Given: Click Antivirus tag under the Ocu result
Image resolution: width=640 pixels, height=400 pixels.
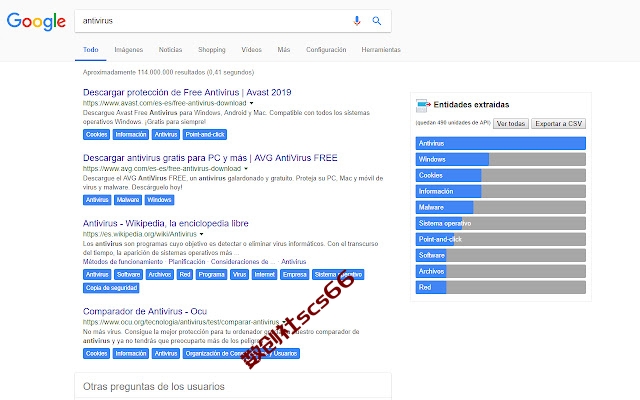Looking at the screenshot, I should (166, 353).
